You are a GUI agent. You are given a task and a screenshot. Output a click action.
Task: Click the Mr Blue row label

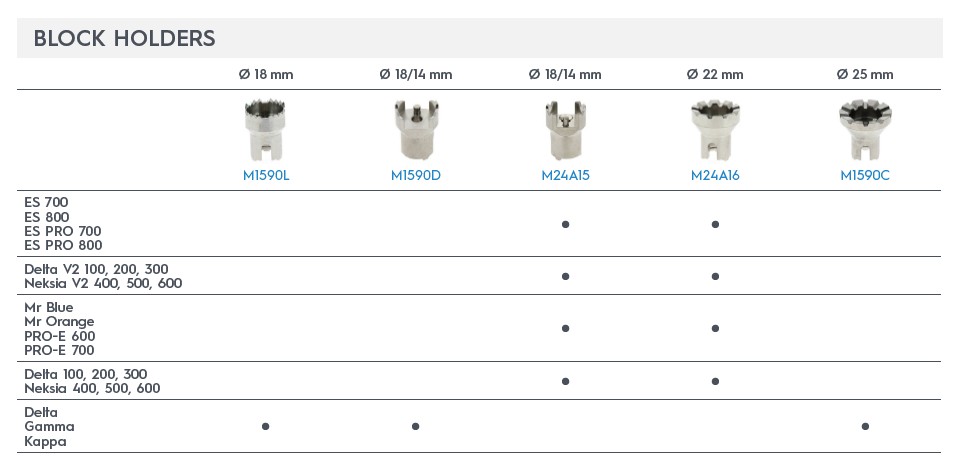click(x=49, y=307)
